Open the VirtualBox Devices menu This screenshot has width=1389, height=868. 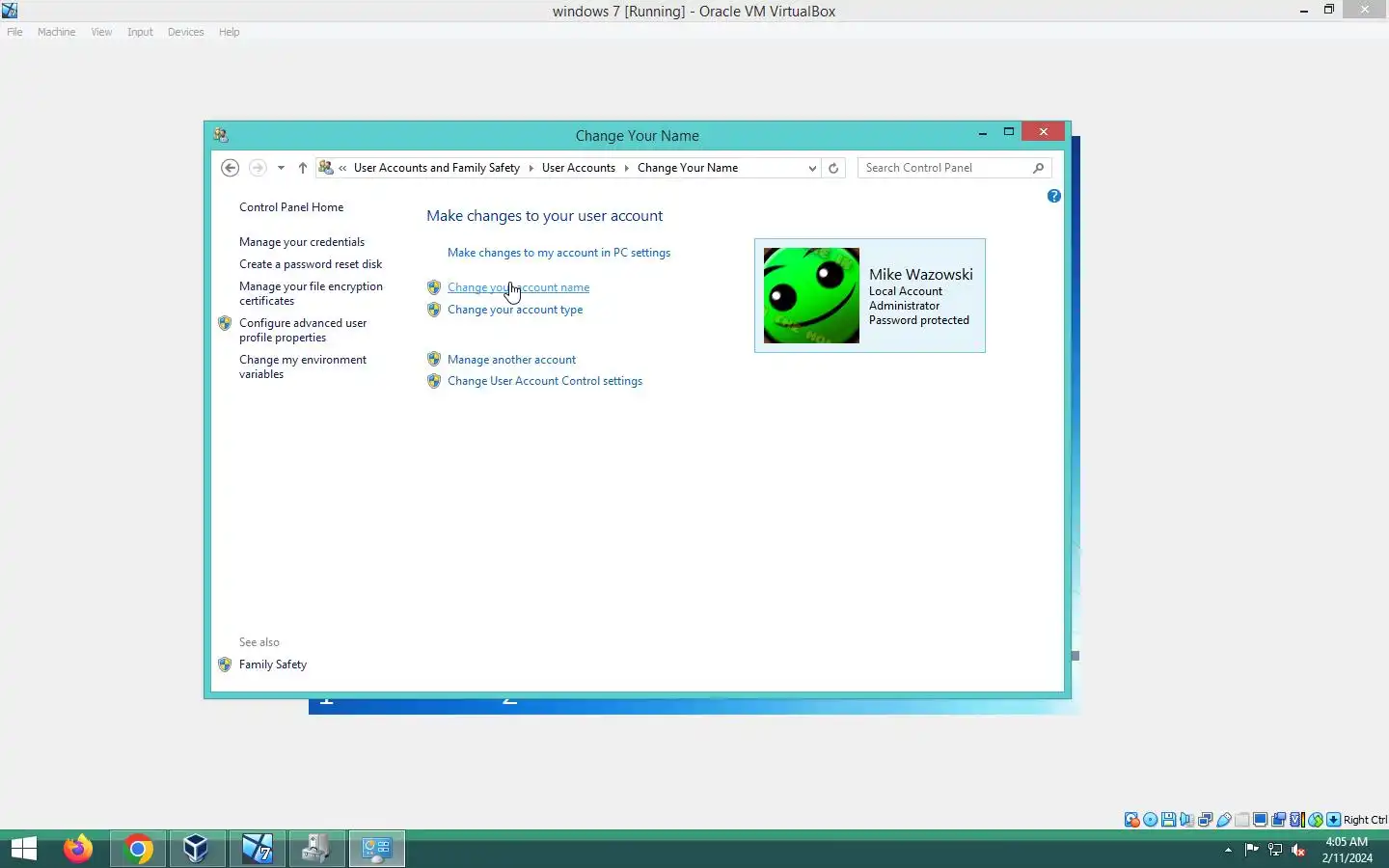(185, 32)
